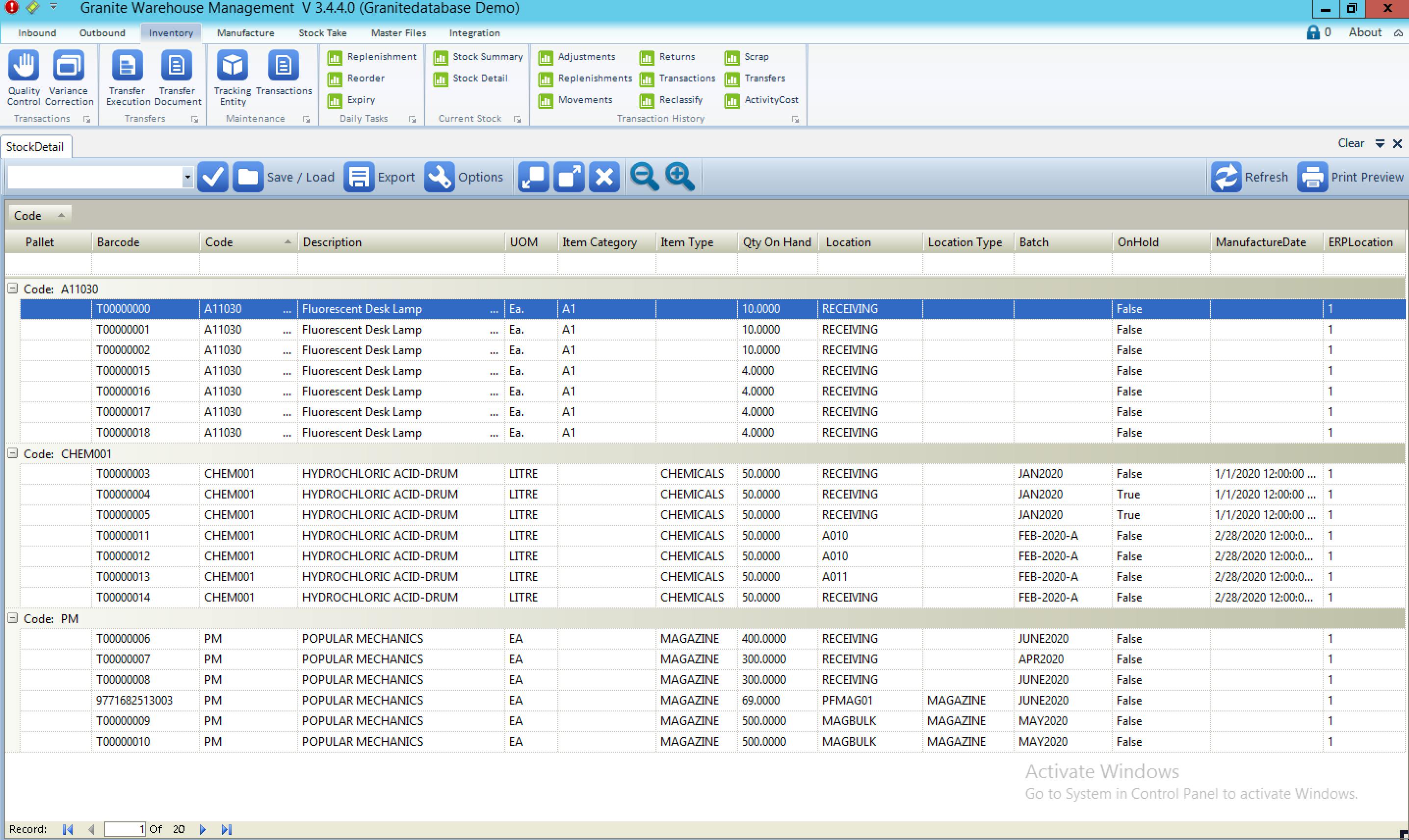Image resolution: width=1409 pixels, height=840 pixels.
Task: Click the zoom in magnifier icon
Action: [x=679, y=177]
